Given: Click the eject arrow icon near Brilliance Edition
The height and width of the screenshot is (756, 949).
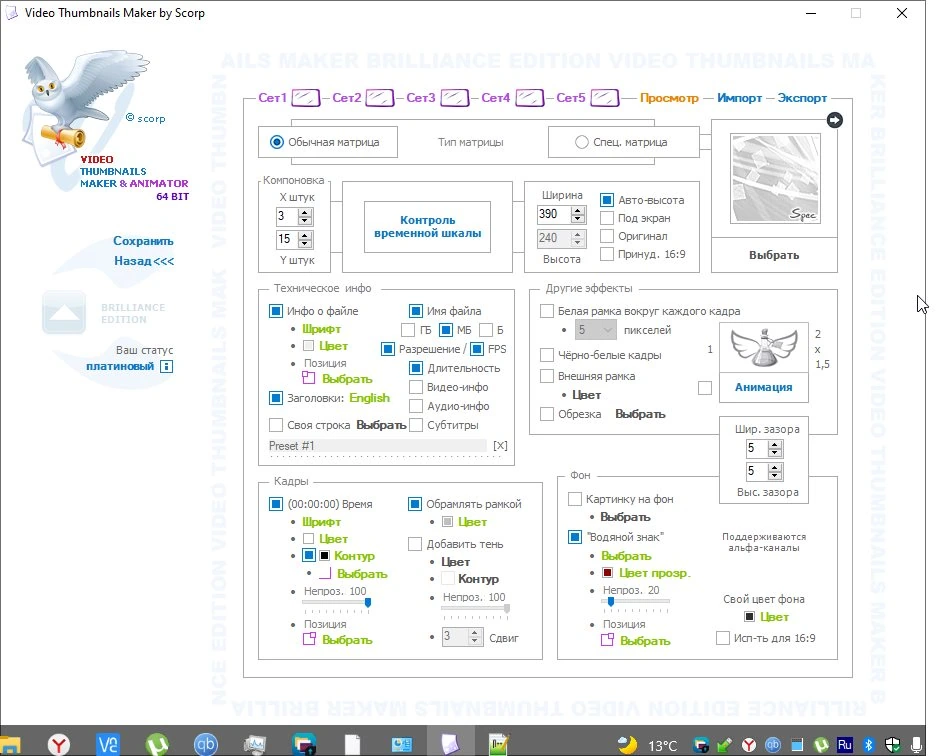Looking at the screenshot, I should click(64, 312).
